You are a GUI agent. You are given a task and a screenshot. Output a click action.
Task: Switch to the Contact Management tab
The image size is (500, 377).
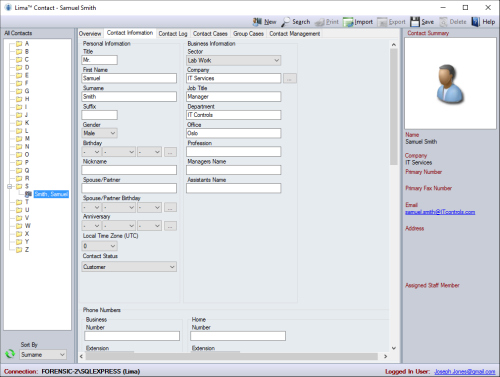[x=295, y=34]
